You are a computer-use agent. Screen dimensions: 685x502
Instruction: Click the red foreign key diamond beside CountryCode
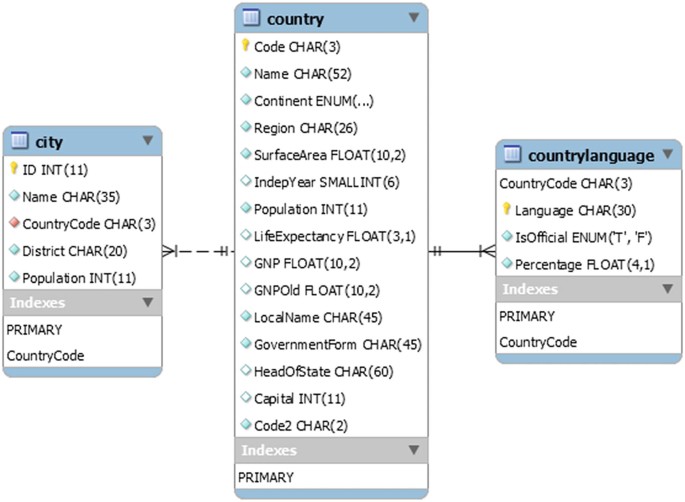(15, 223)
